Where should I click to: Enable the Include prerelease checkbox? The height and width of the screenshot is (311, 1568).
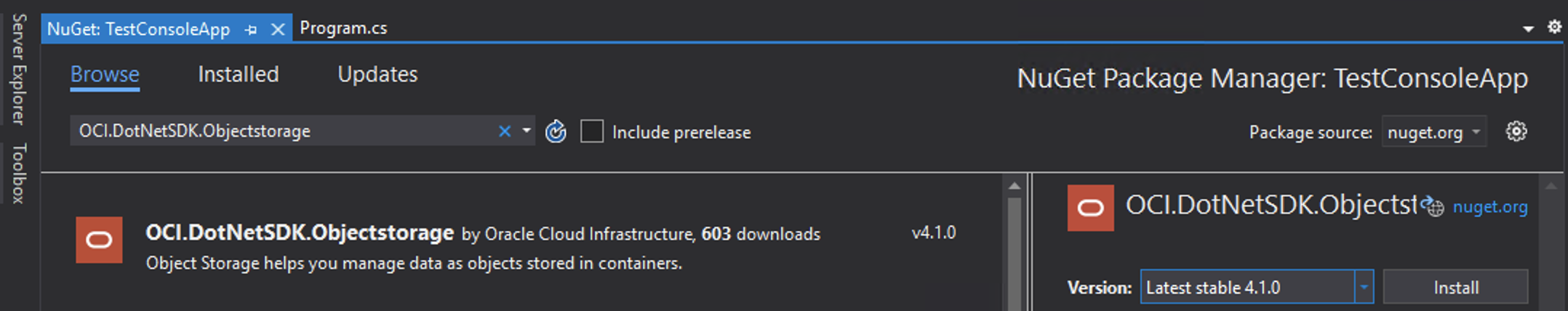pos(592,132)
